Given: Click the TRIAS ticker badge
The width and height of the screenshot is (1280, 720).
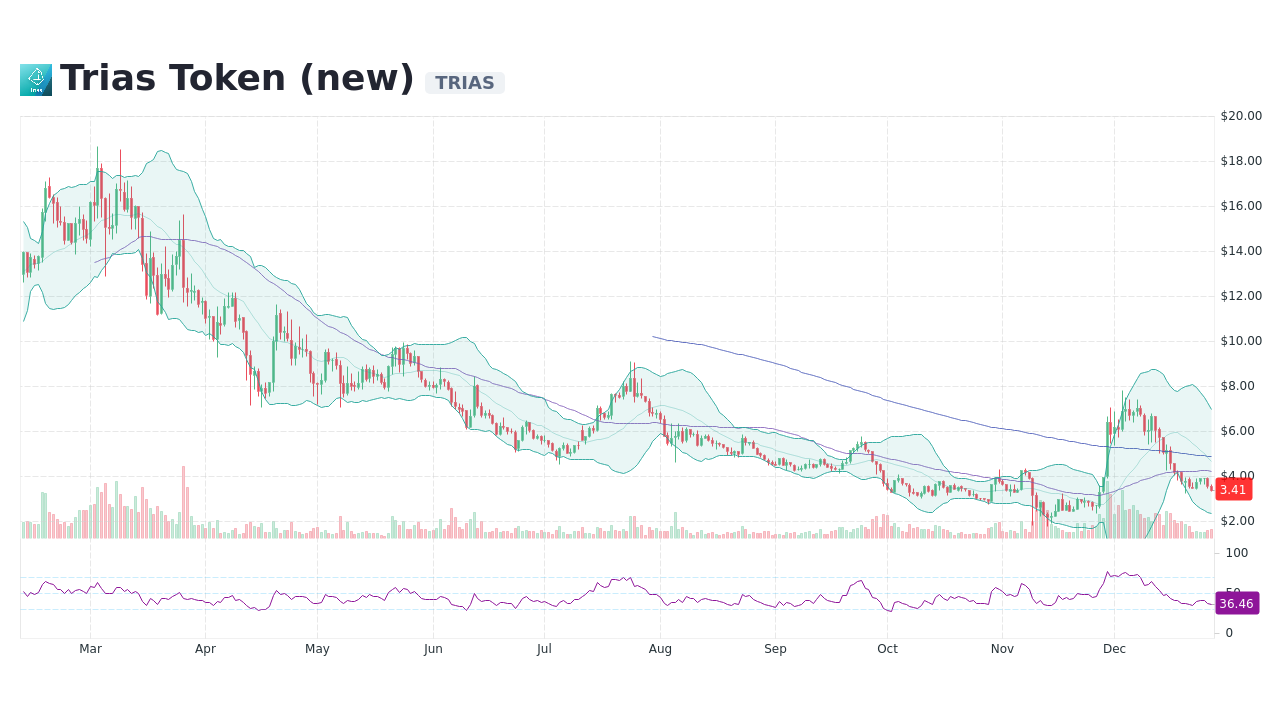Looking at the screenshot, I should (464, 83).
